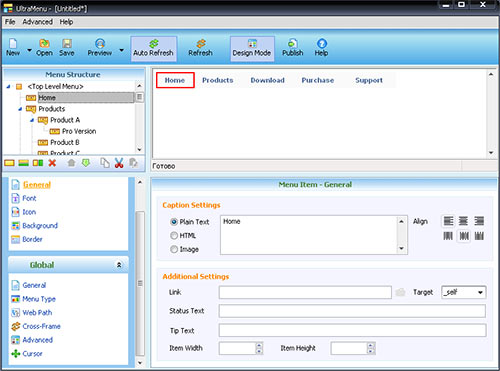Click the Help toolbar icon
The image size is (500, 371).
coord(321,48)
